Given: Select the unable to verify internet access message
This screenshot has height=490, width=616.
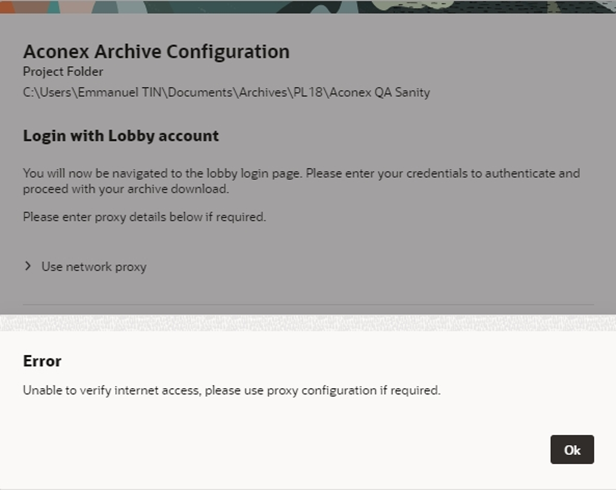Looking at the screenshot, I should point(232,390).
